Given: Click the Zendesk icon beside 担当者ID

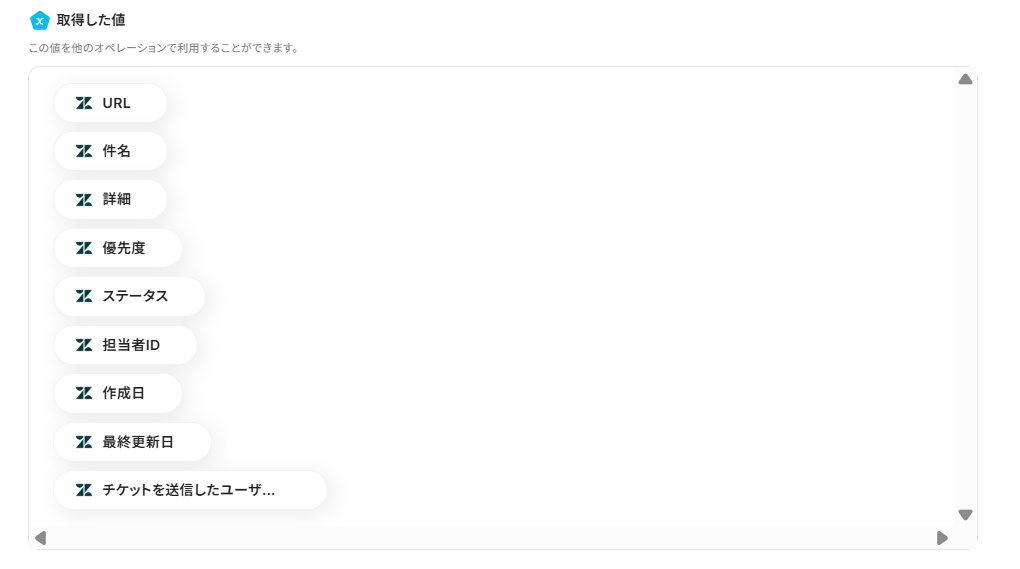Looking at the screenshot, I should [84, 345].
